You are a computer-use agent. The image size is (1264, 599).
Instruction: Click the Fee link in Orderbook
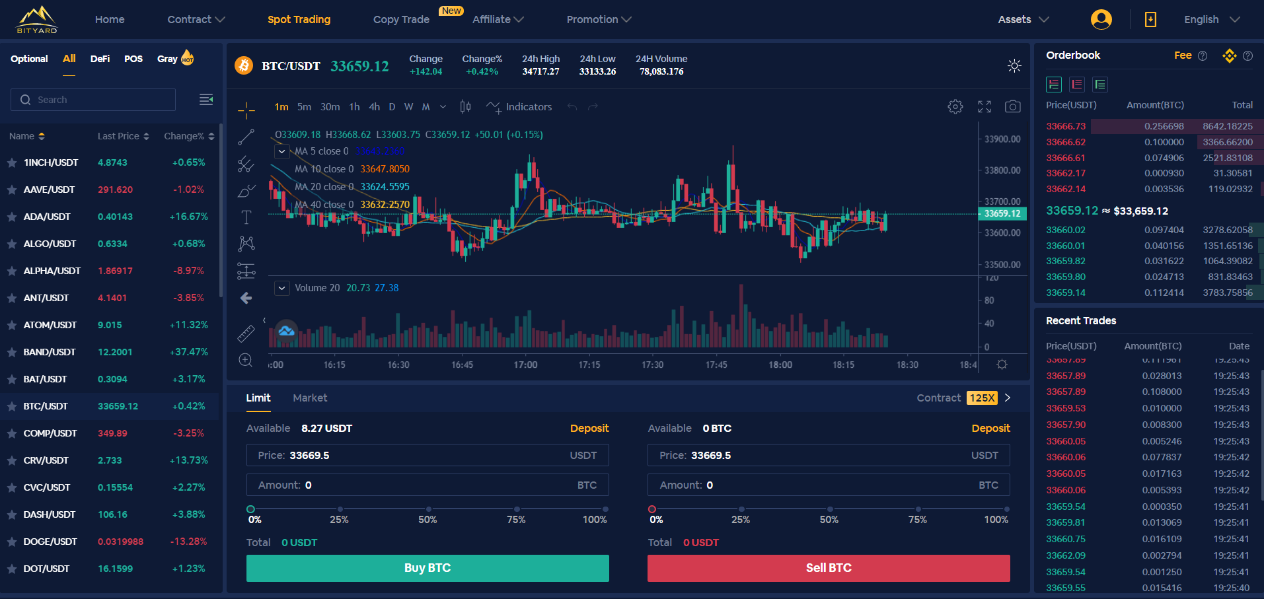click(x=1183, y=56)
